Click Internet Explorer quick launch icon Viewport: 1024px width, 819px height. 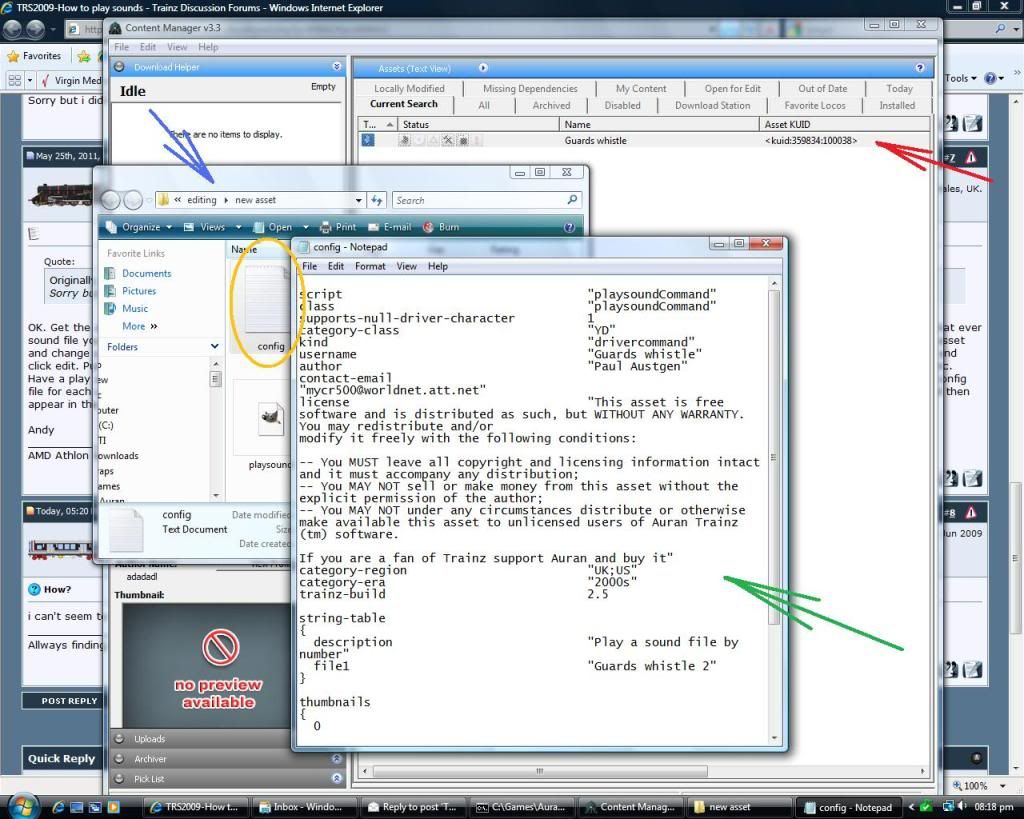point(58,807)
